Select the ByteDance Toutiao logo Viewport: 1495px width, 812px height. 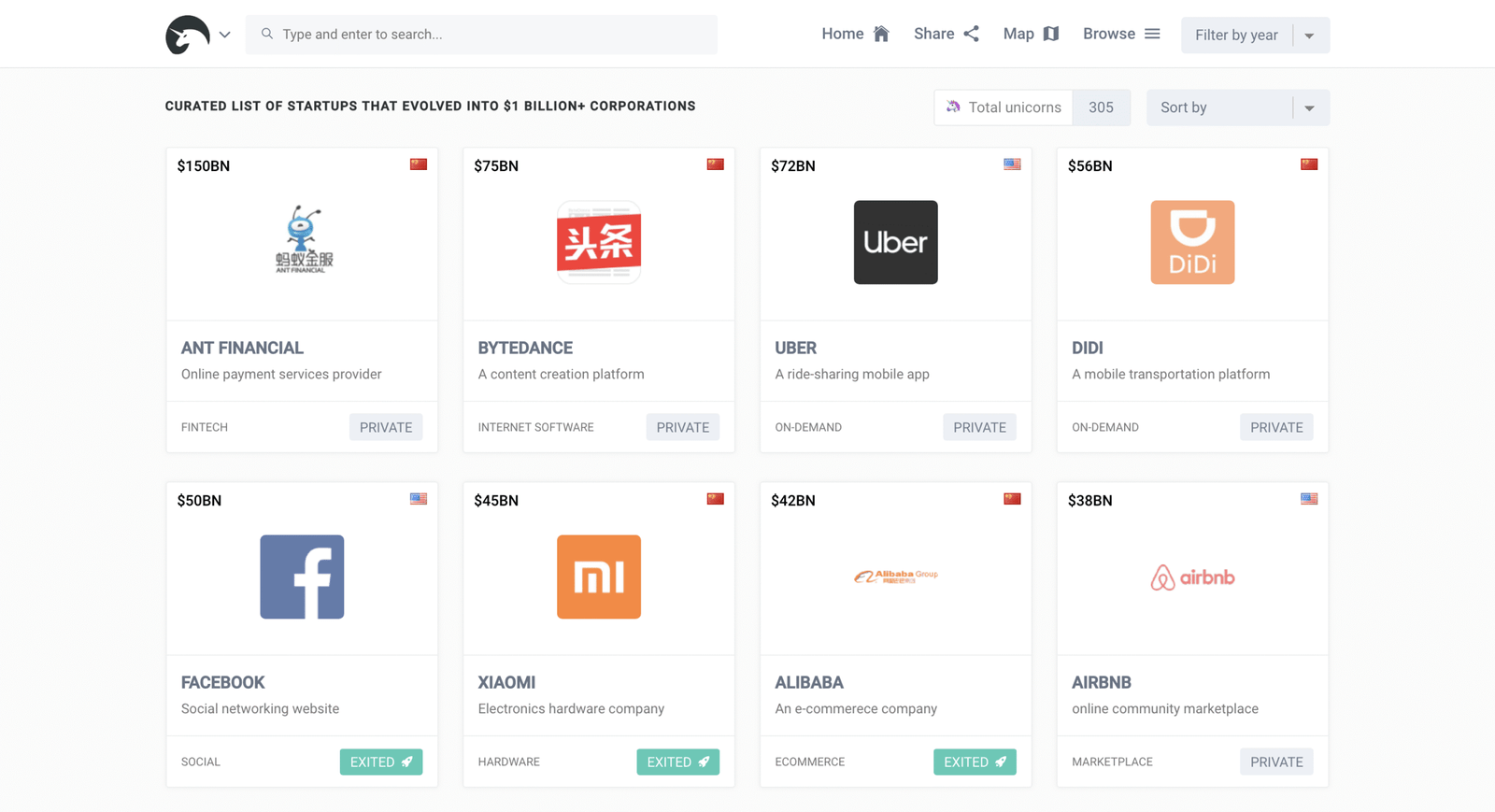point(599,242)
